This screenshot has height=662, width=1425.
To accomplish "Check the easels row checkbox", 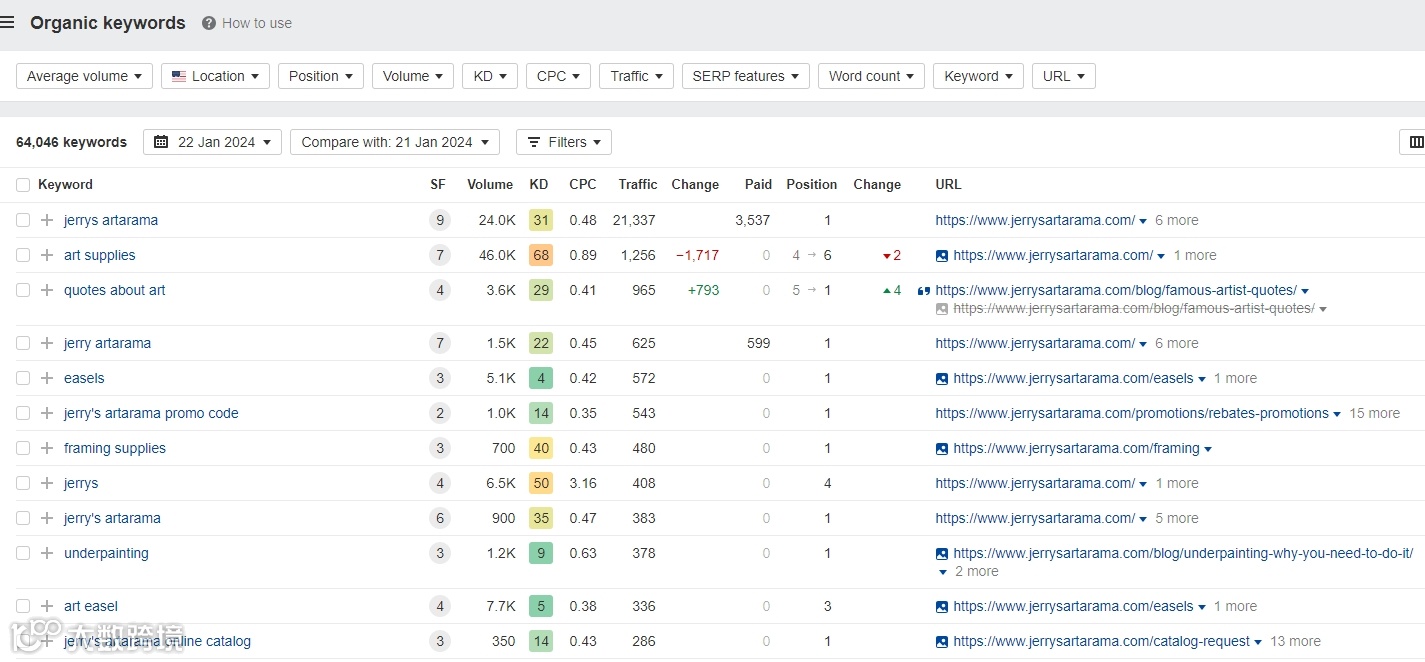I will point(23,378).
